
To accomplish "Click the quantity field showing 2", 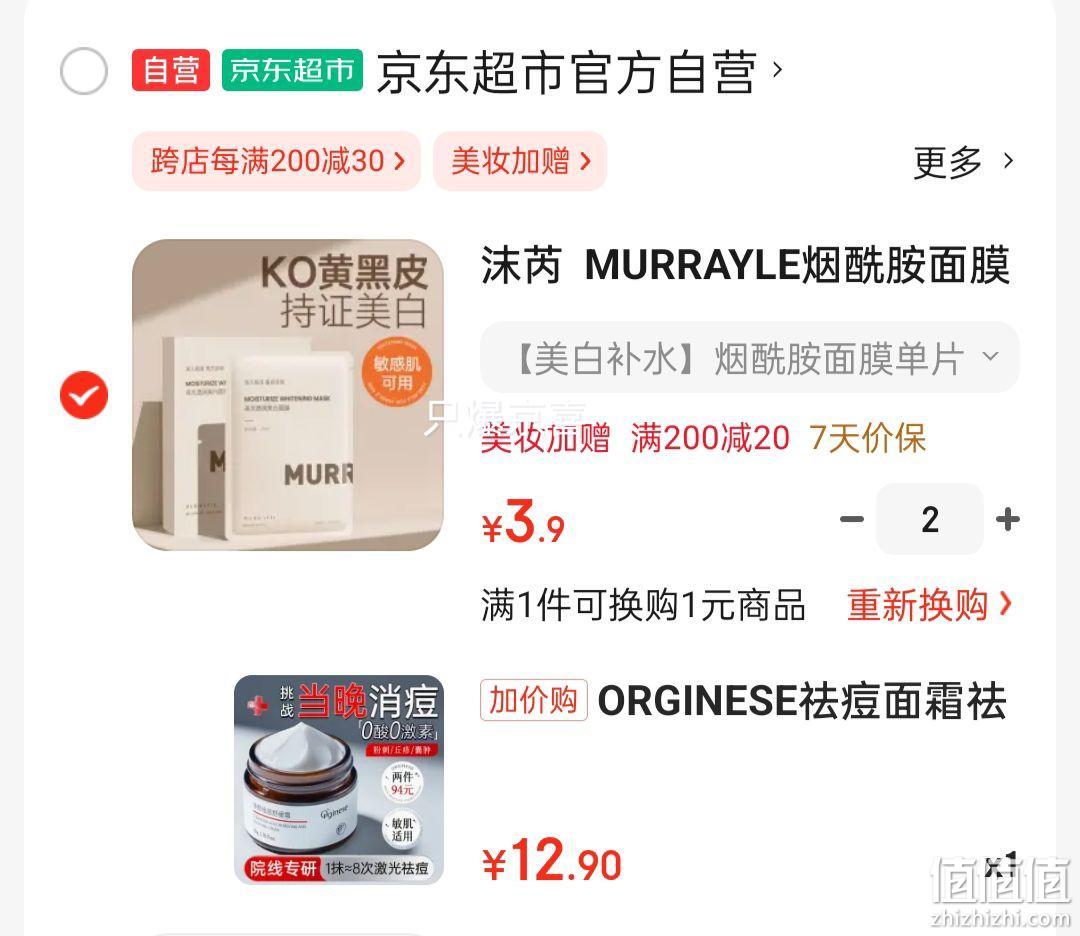I will (930, 519).
